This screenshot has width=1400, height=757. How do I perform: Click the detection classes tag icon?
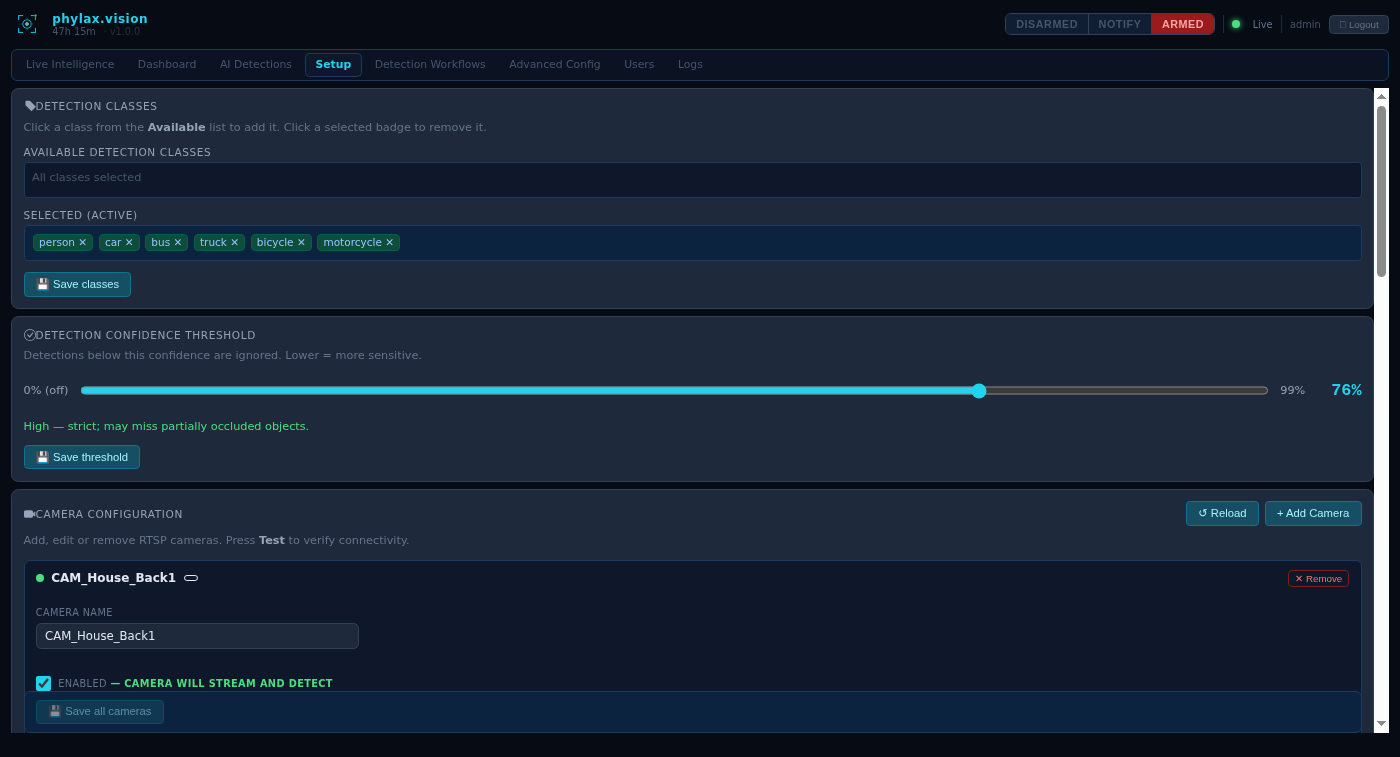[x=30, y=106]
